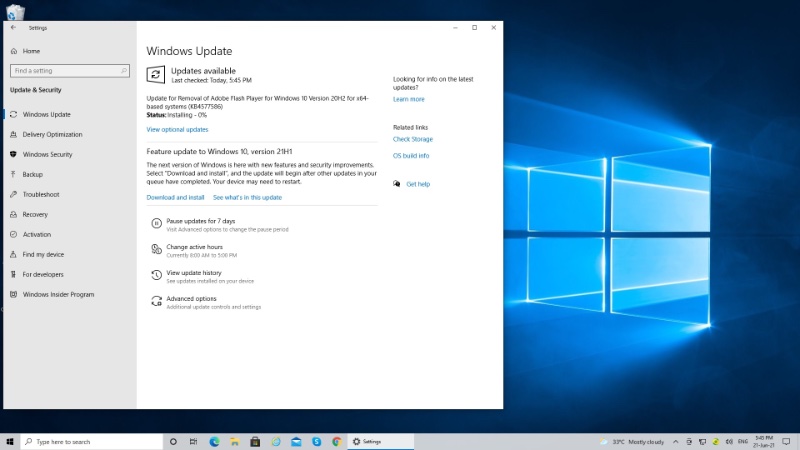Click the Windows Security shield icon
Image resolution: width=800 pixels, height=450 pixels.
(x=13, y=154)
